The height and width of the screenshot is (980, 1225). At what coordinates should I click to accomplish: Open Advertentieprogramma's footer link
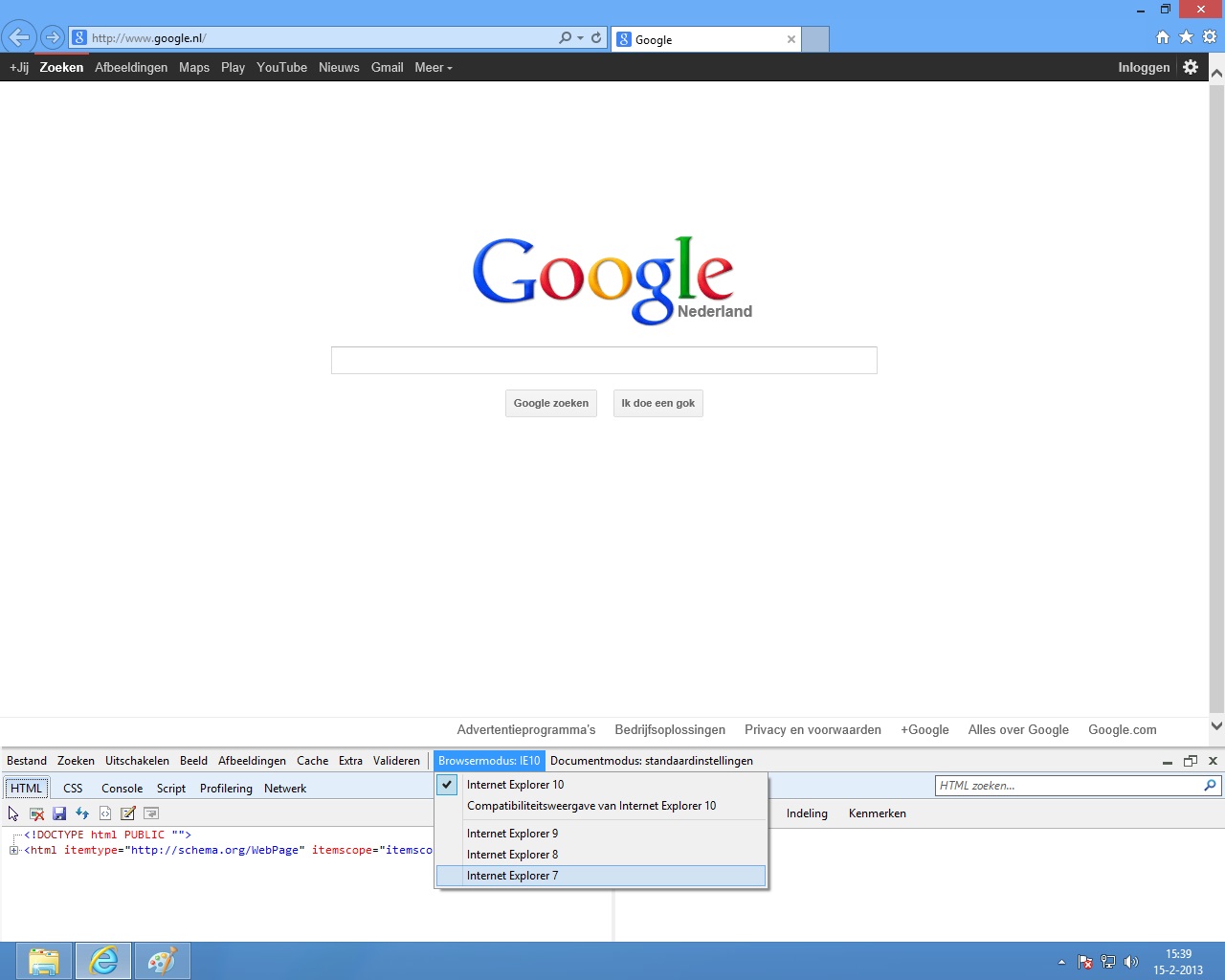point(526,729)
